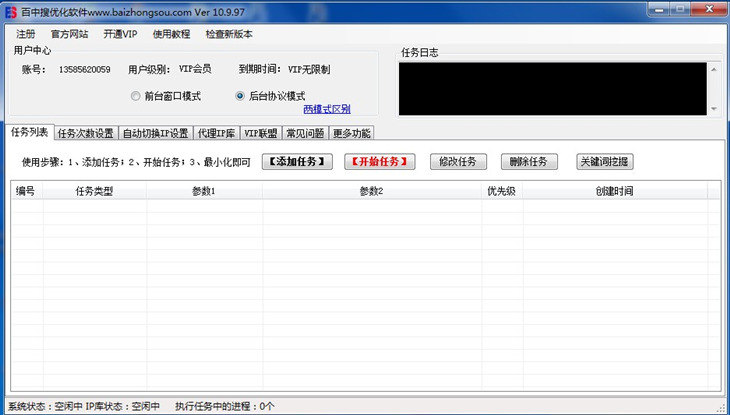Click the 修改任务 button
The image size is (730, 415).
click(x=458, y=162)
